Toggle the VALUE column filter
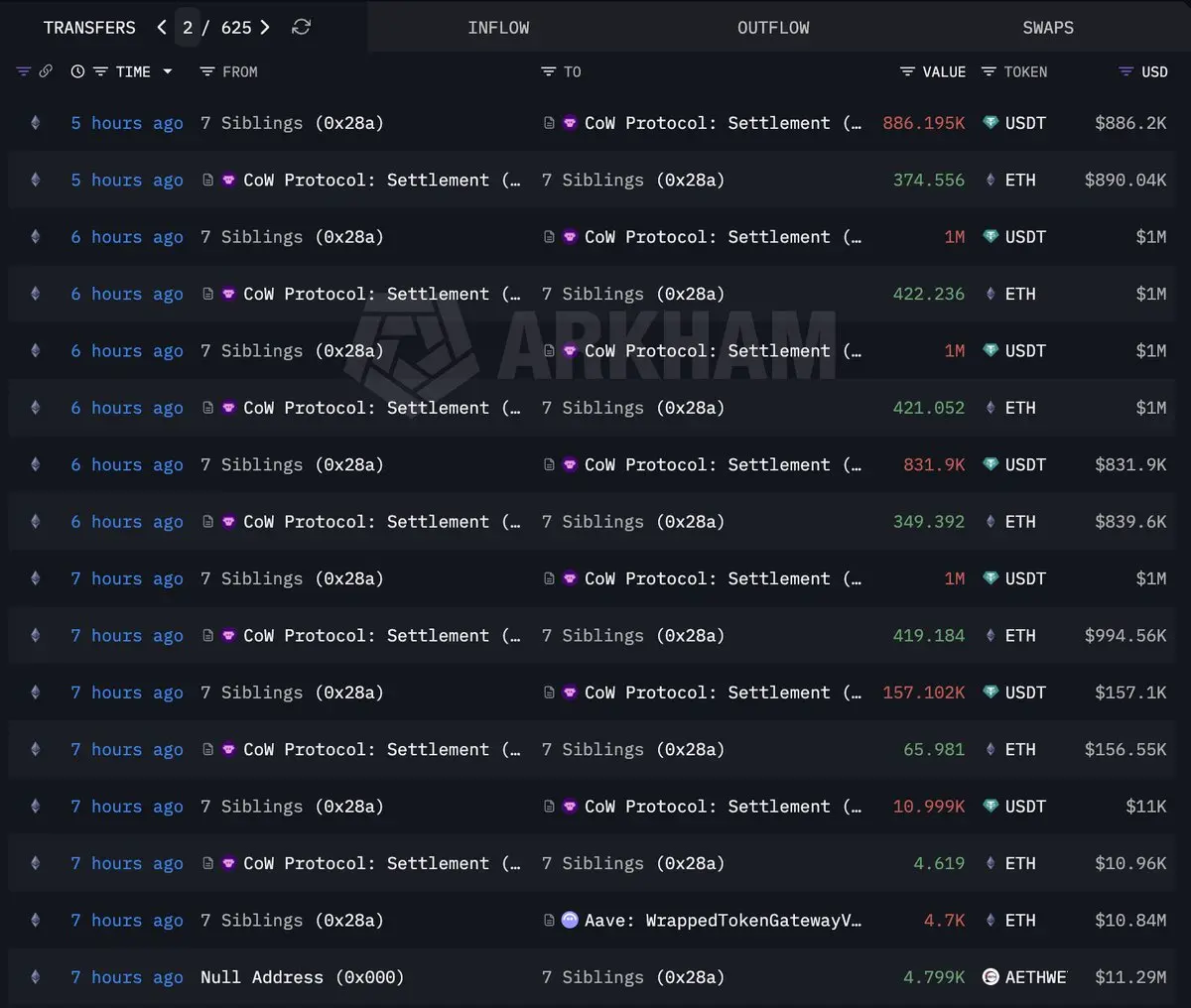This screenshot has height=1008, width=1191. [932, 71]
